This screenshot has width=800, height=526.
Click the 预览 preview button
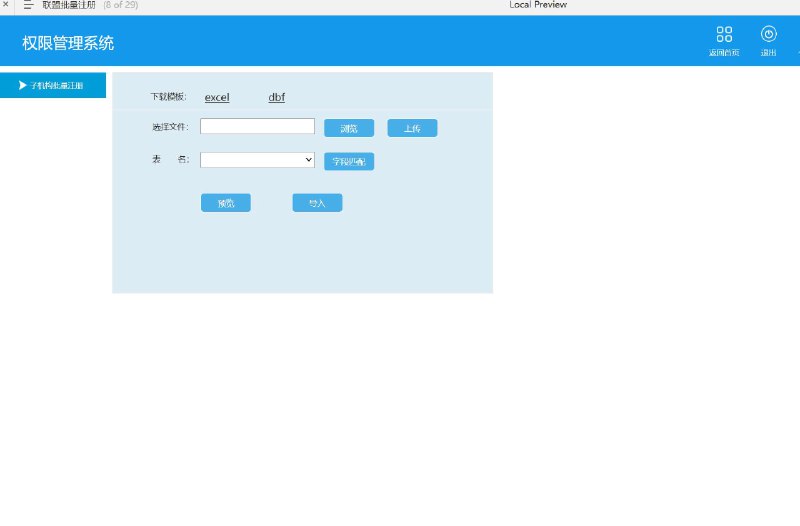[226, 203]
